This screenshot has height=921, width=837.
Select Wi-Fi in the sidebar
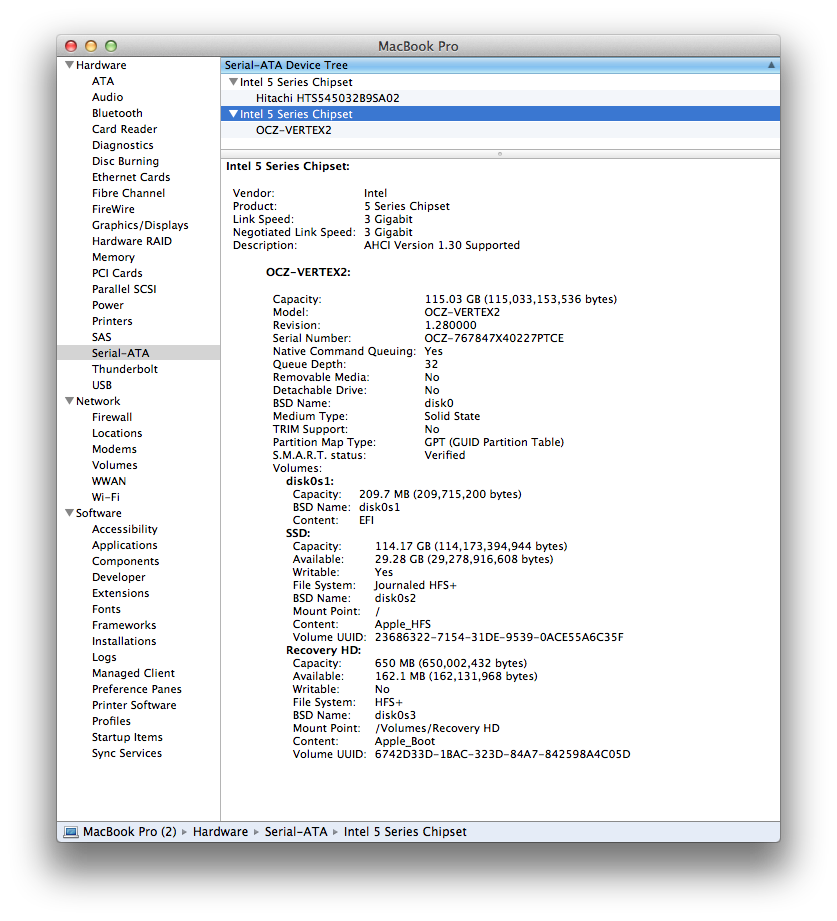[106, 497]
